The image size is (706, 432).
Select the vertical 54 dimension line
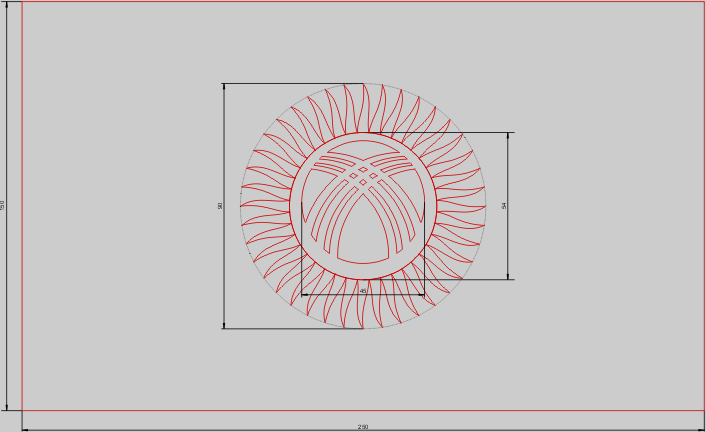[509, 240]
